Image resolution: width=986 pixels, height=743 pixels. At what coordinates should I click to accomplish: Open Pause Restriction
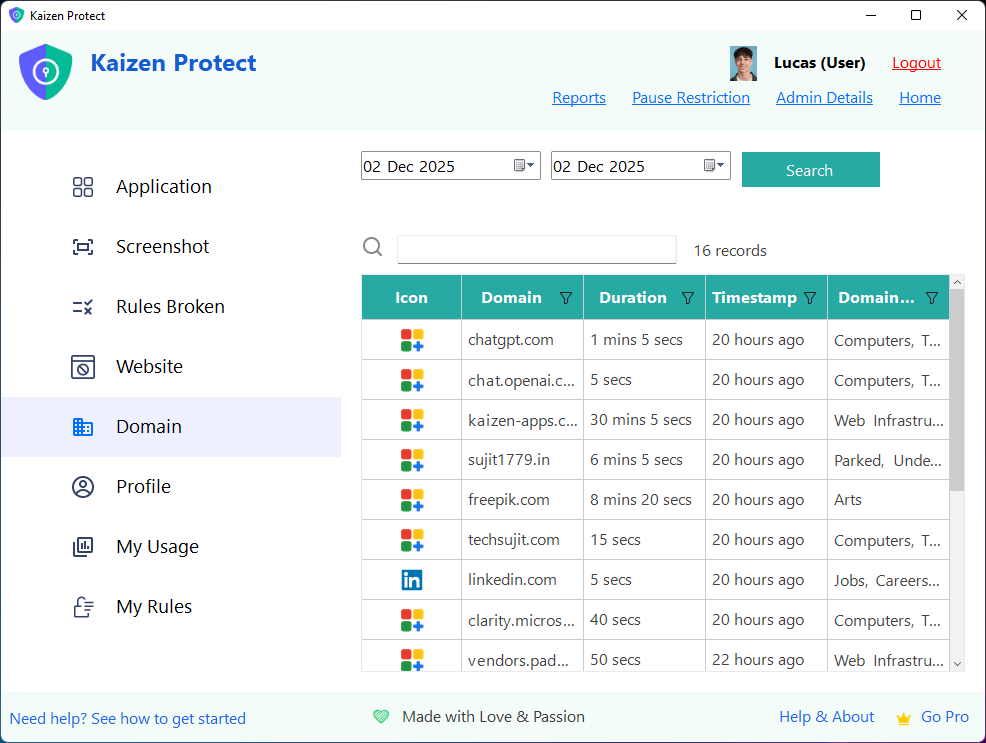(691, 97)
